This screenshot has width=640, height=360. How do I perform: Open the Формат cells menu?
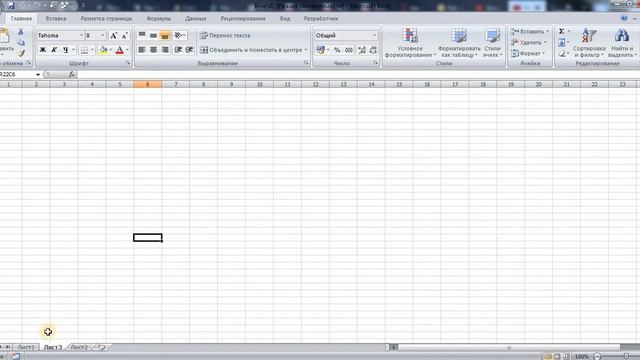[x=528, y=53]
